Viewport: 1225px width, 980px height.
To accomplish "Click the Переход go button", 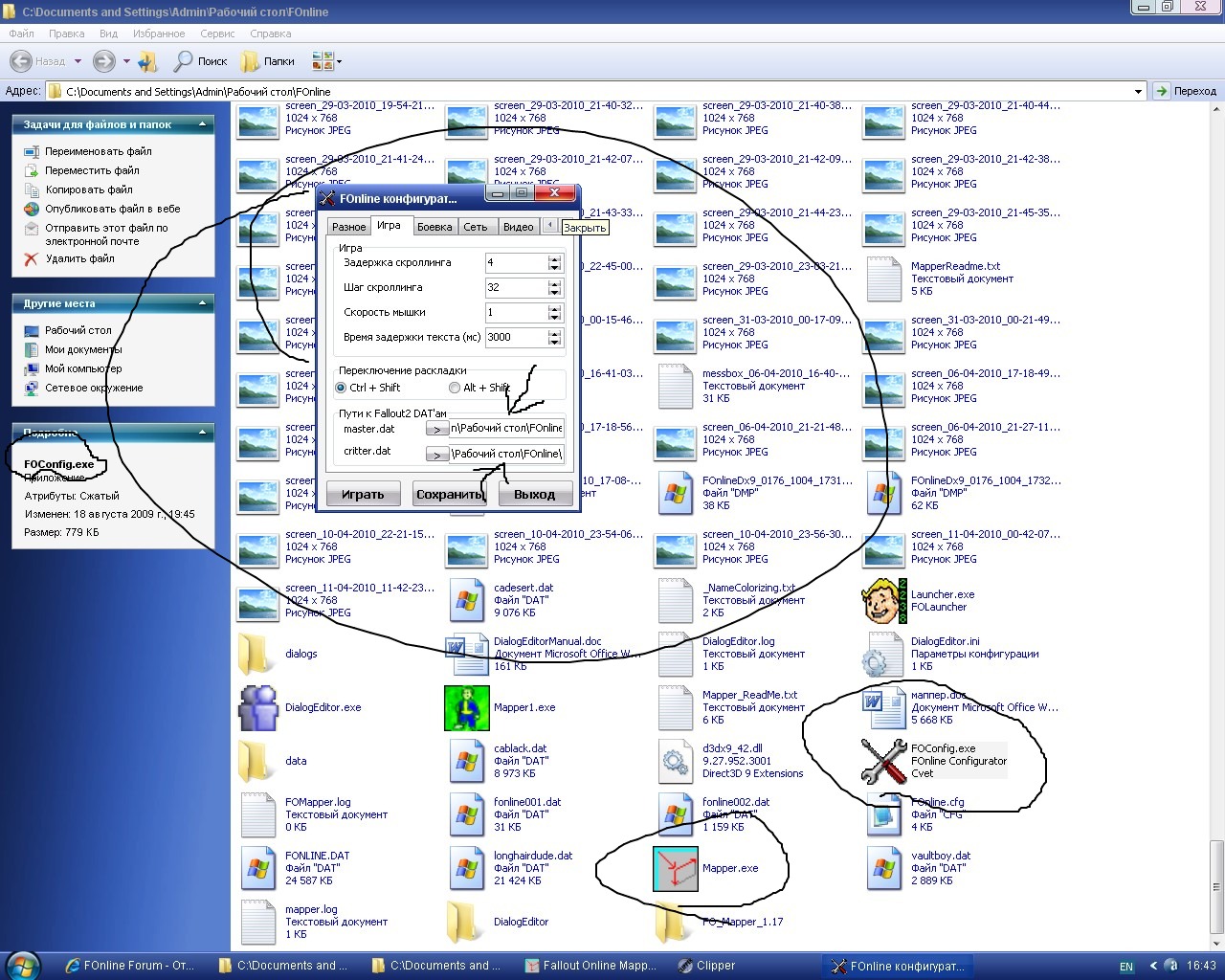I will (1185, 91).
